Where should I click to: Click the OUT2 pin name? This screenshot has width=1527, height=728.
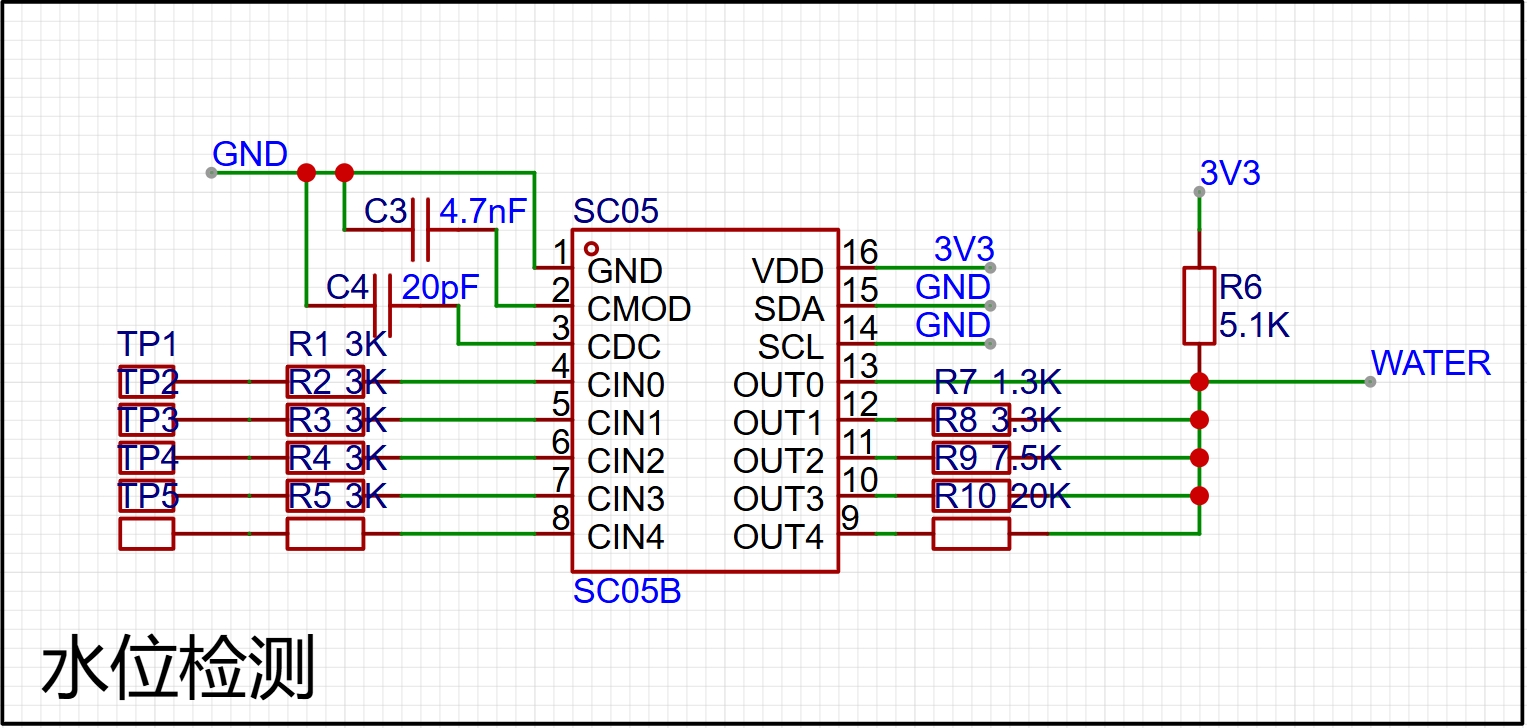779,461
